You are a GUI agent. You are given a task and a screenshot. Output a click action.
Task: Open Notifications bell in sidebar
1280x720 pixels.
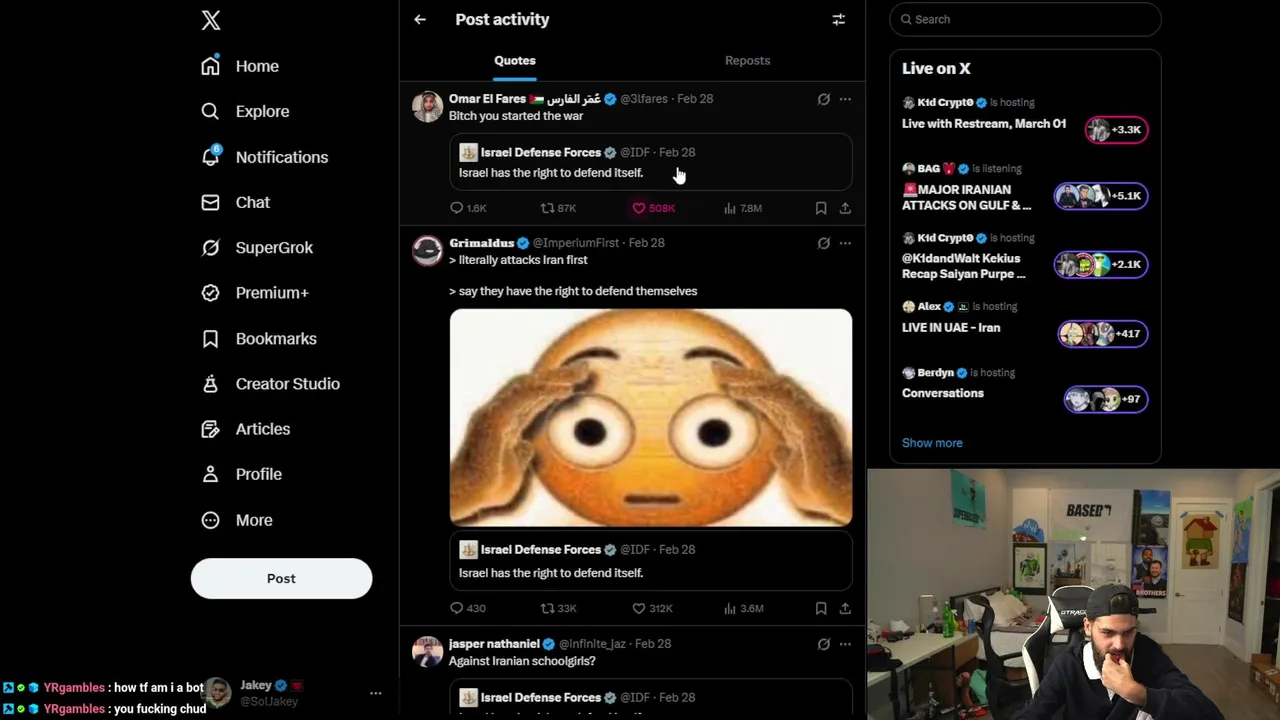pos(210,157)
